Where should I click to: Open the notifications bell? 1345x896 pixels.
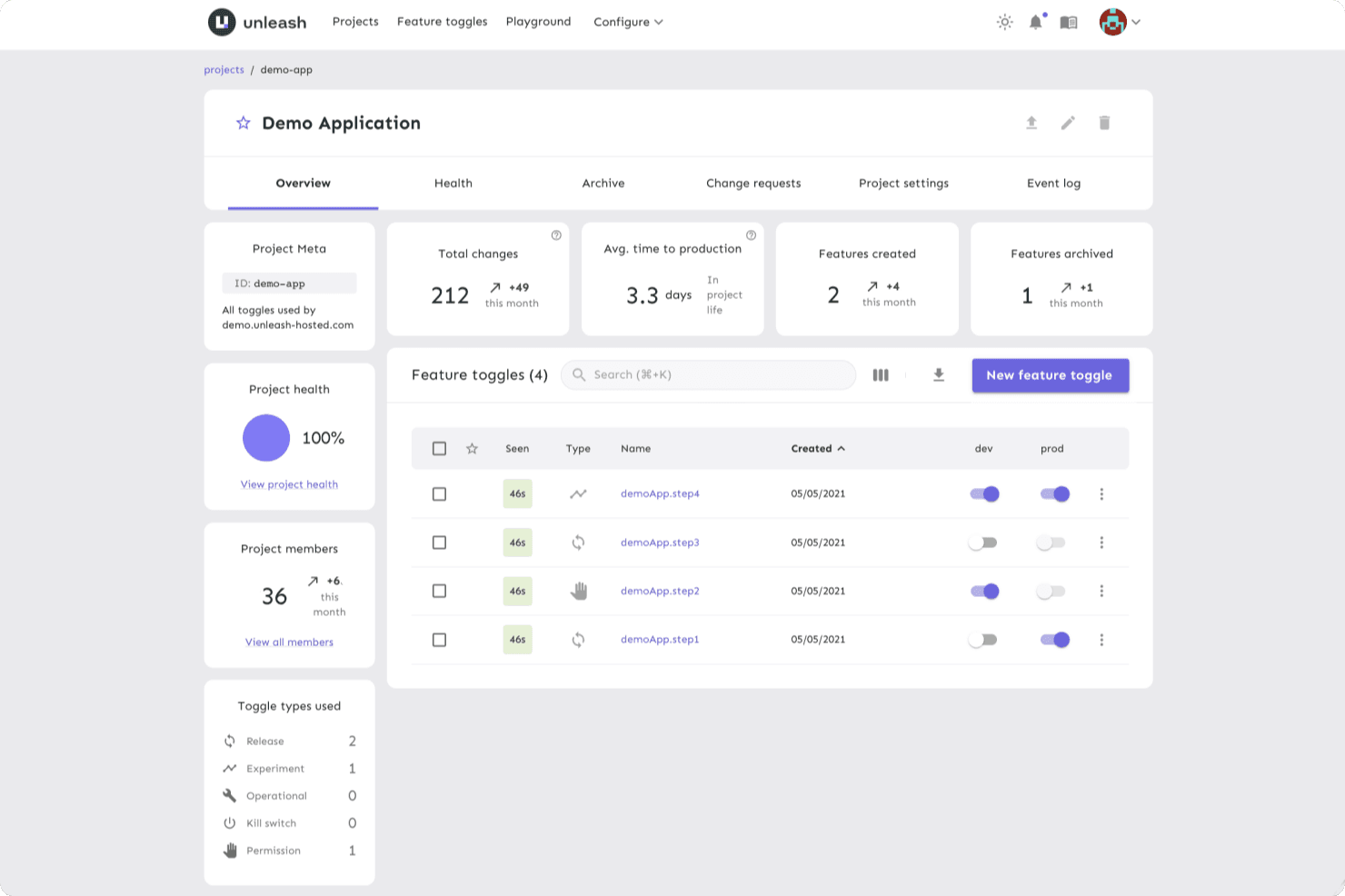1036,22
